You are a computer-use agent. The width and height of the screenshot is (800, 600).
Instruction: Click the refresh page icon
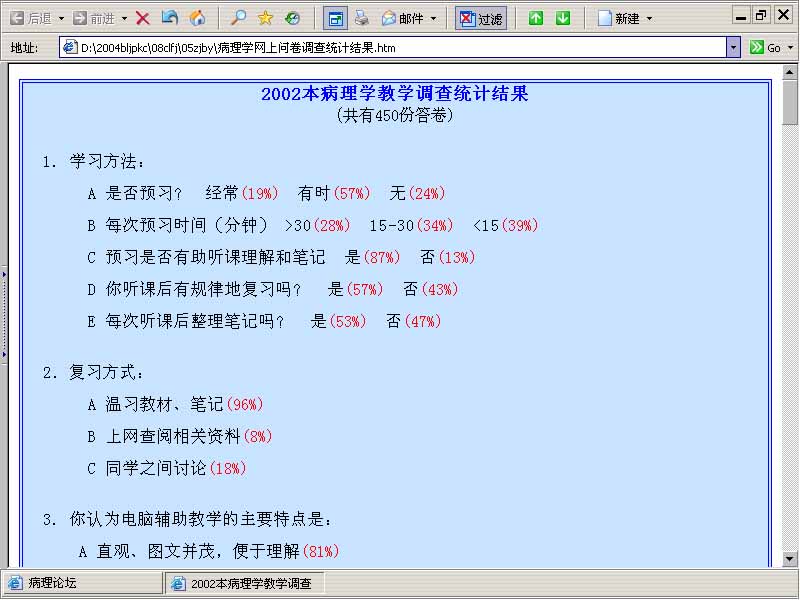170,18
